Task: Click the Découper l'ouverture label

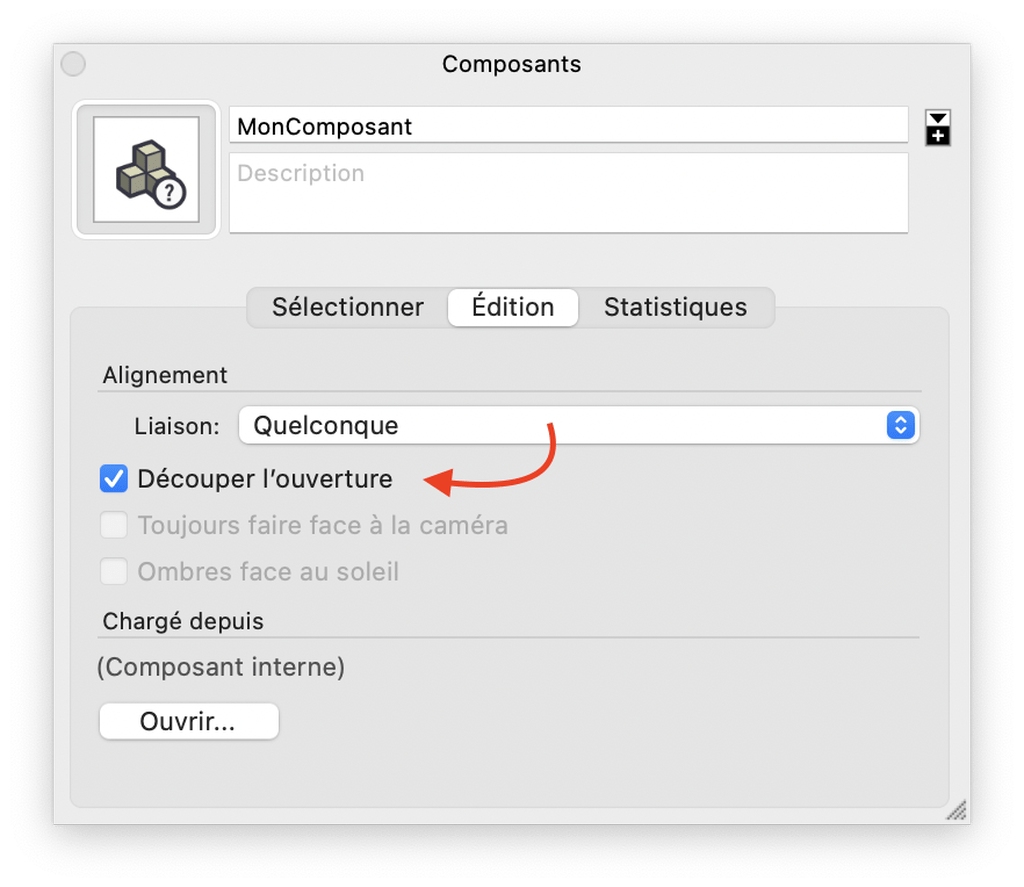Action: point(264,479)
